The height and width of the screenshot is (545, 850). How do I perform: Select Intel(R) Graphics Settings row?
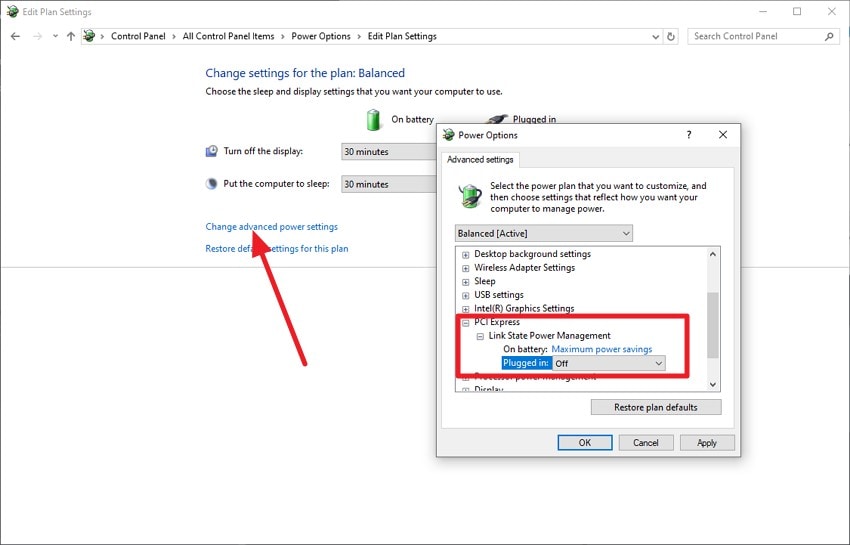pyautogui.click(x=524, y=308)
